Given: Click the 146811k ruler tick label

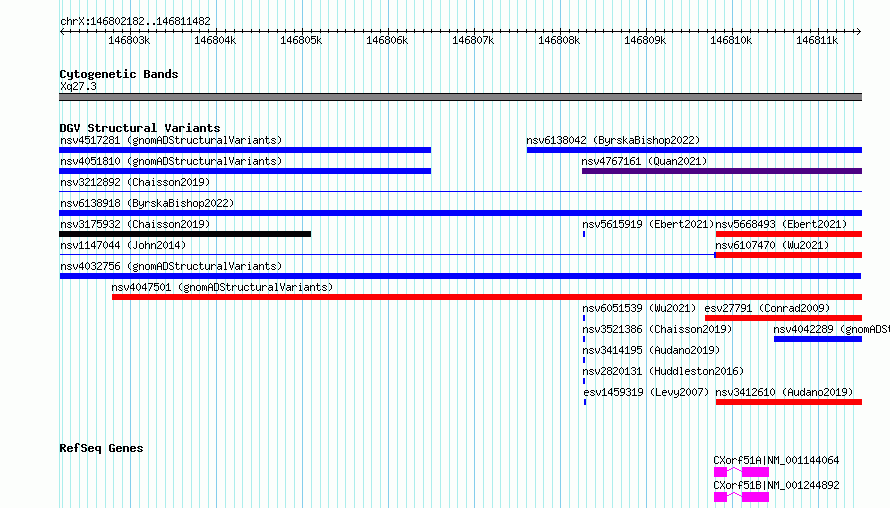Looking at the screenshot, I should click(x=817, y=41).
